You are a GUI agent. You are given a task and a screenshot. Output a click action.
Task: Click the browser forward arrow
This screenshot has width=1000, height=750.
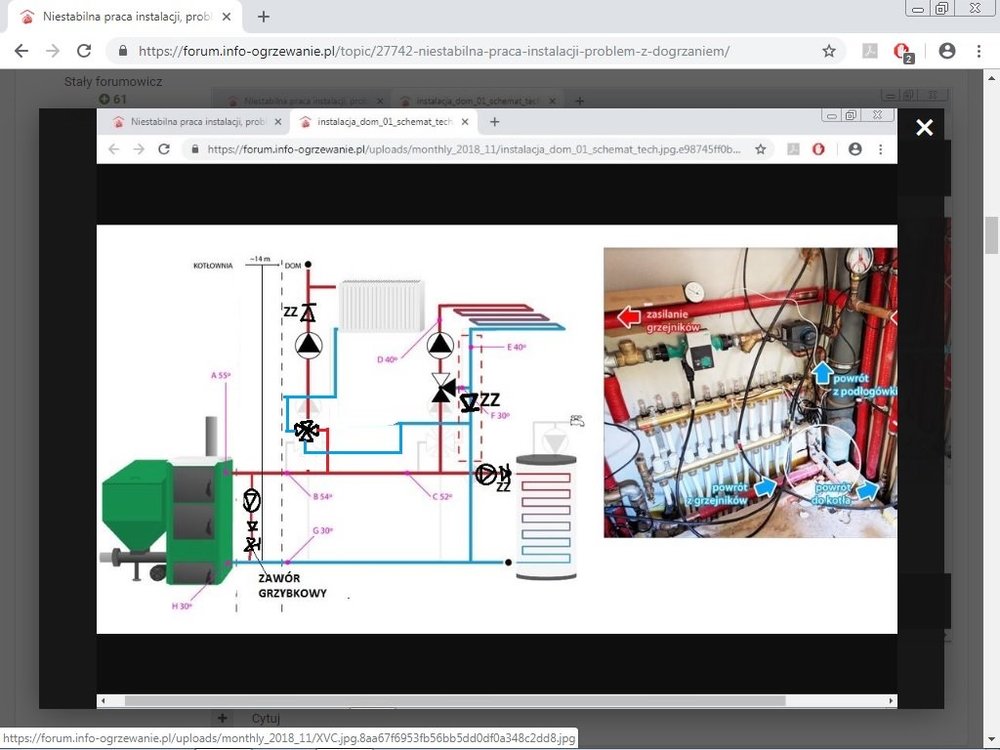coord(52,51)
